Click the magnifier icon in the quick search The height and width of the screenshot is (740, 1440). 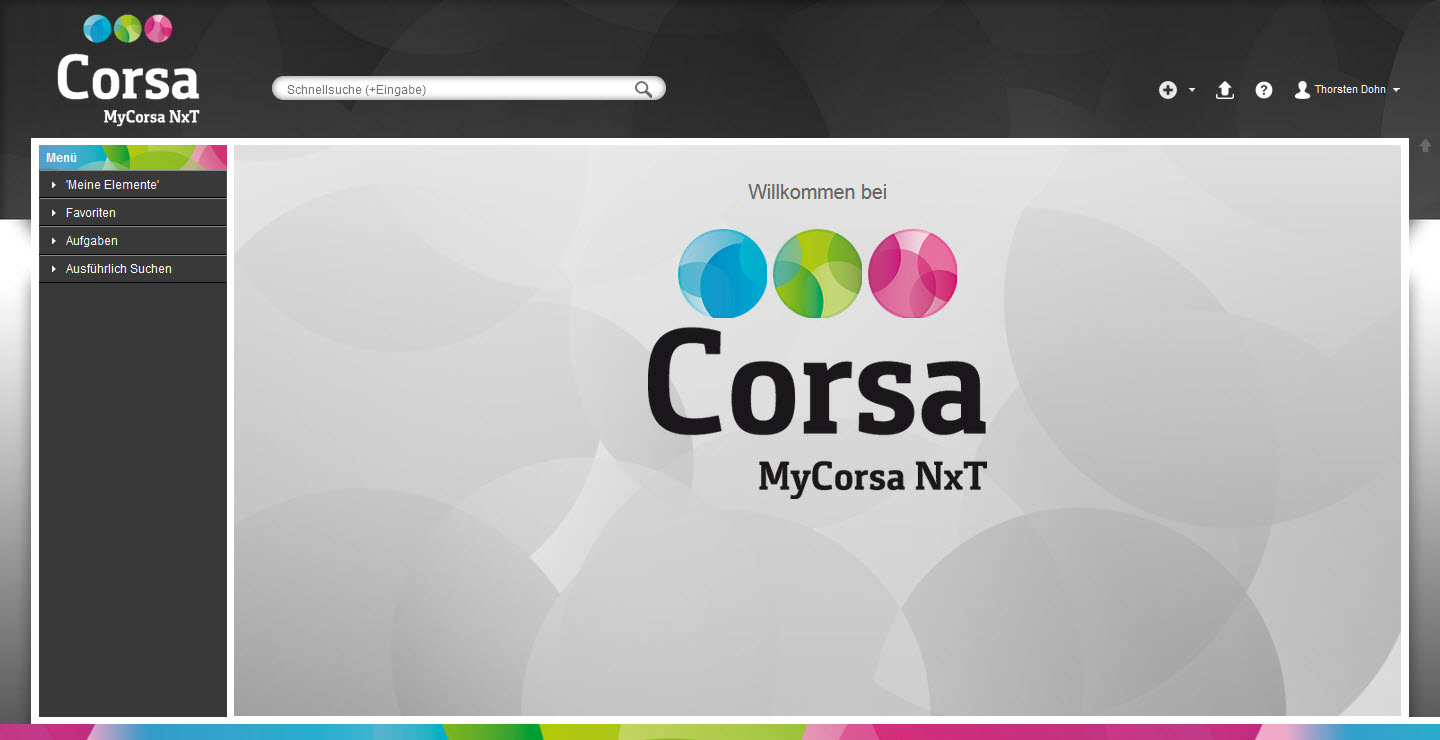(x=643, y=89)
